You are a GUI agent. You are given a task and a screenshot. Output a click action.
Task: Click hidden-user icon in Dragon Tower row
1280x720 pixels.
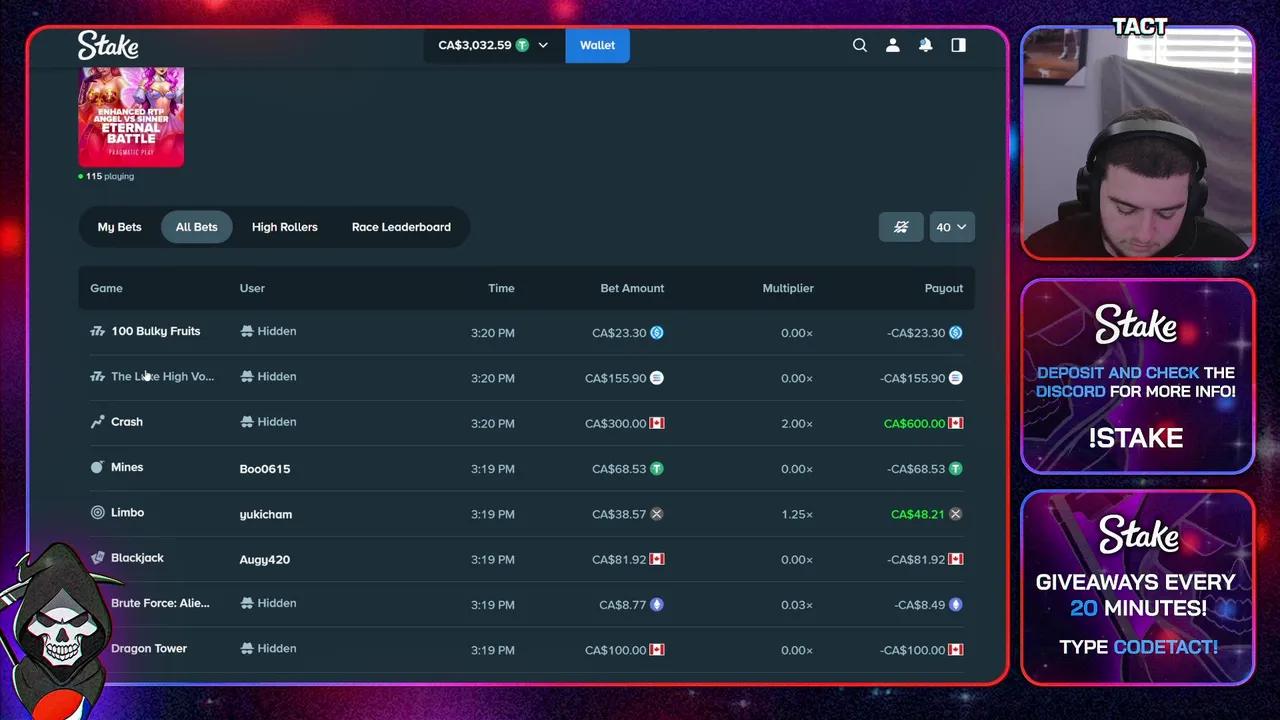point(247,648)
